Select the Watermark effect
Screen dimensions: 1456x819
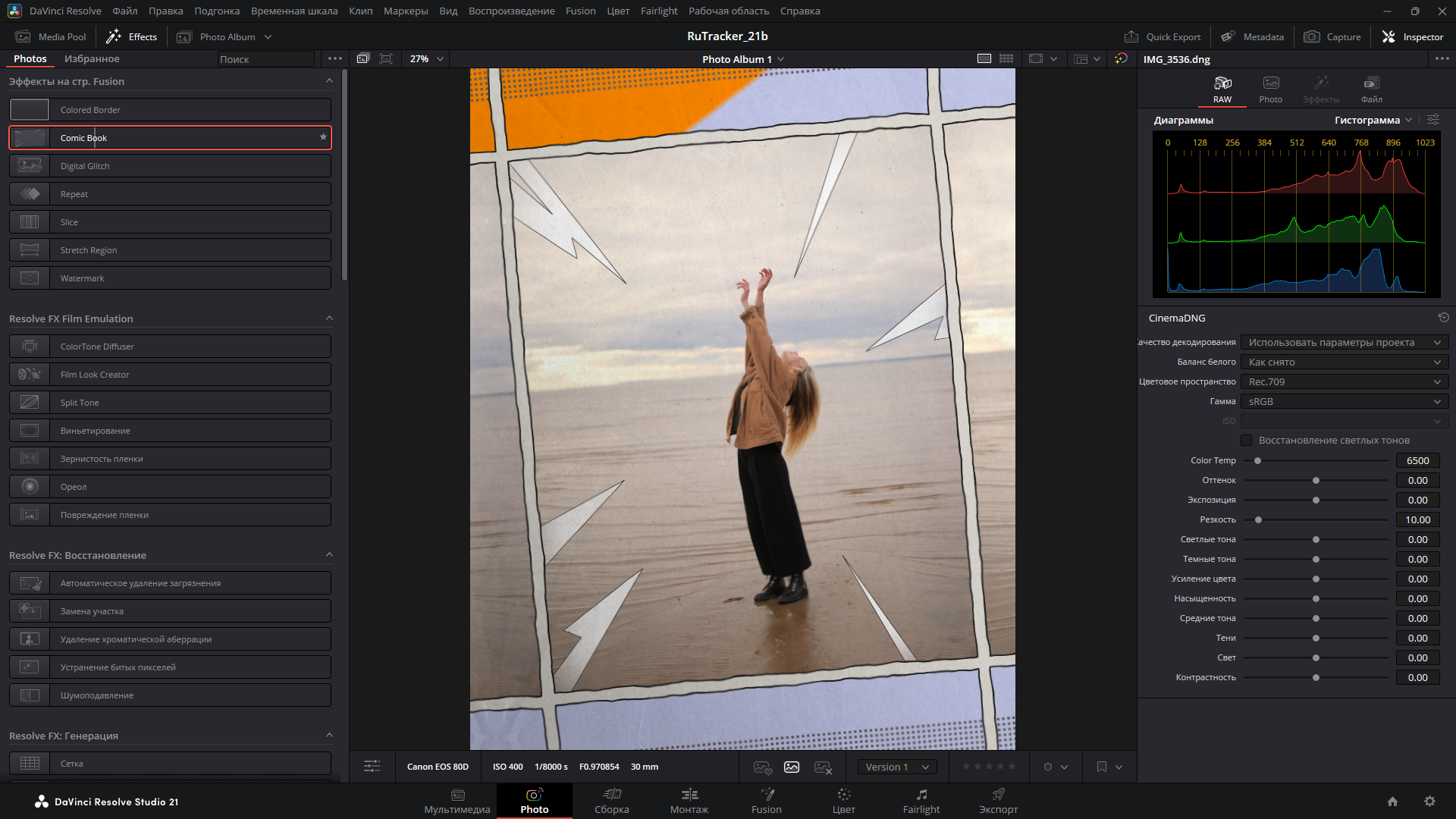(170, 278)
